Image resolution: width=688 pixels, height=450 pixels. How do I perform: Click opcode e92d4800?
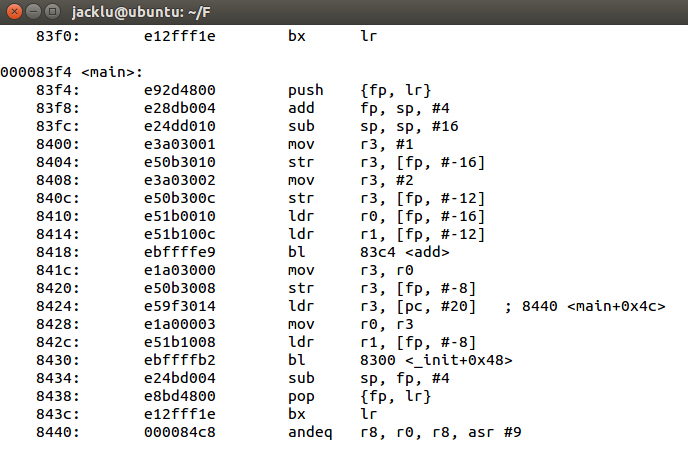[179, 90]
